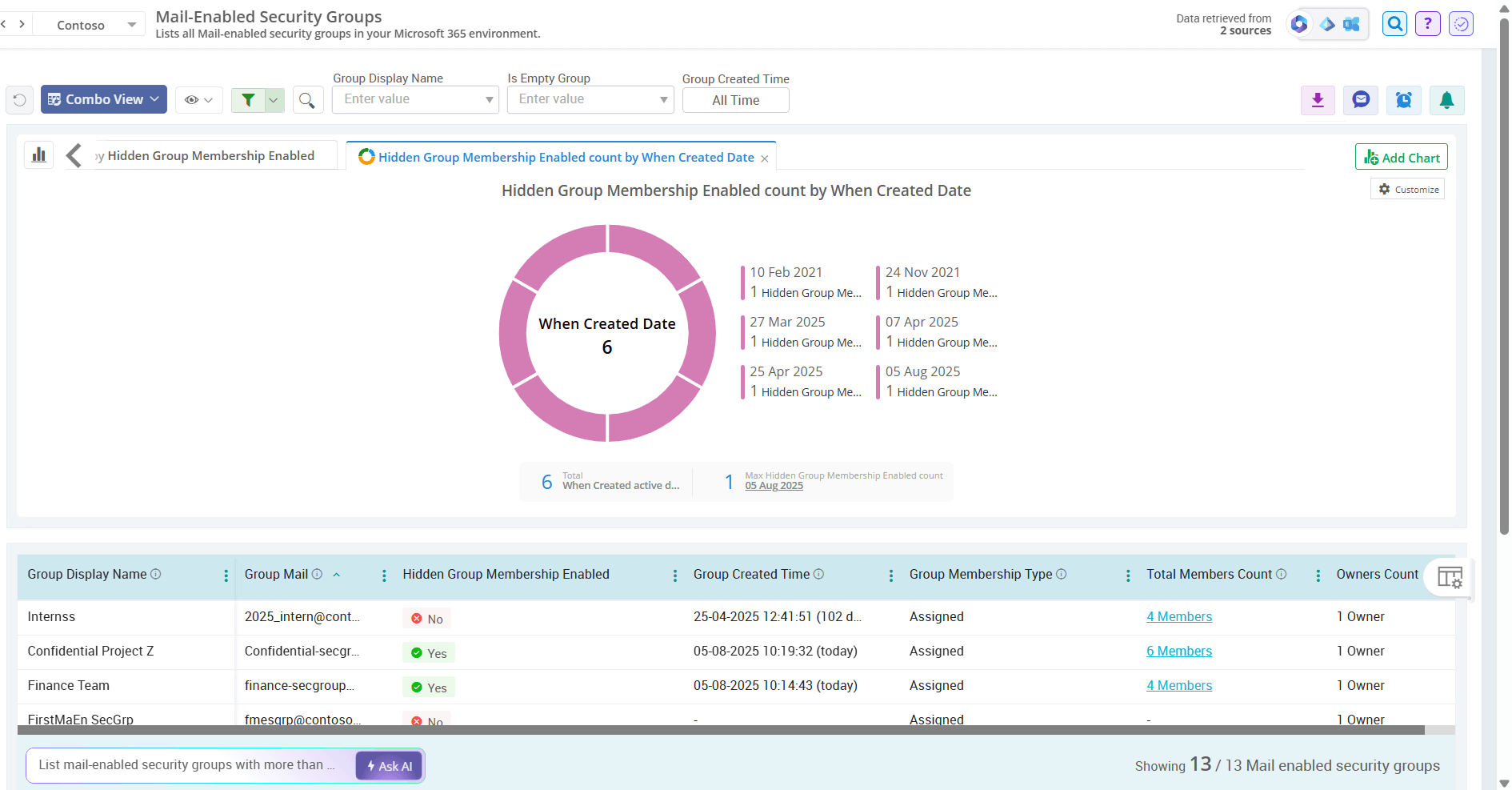Image resolution: width=1512 pixels, height=790 pixels.
Task: Close the When Created Date chart tab
Action: coord(765,158)
